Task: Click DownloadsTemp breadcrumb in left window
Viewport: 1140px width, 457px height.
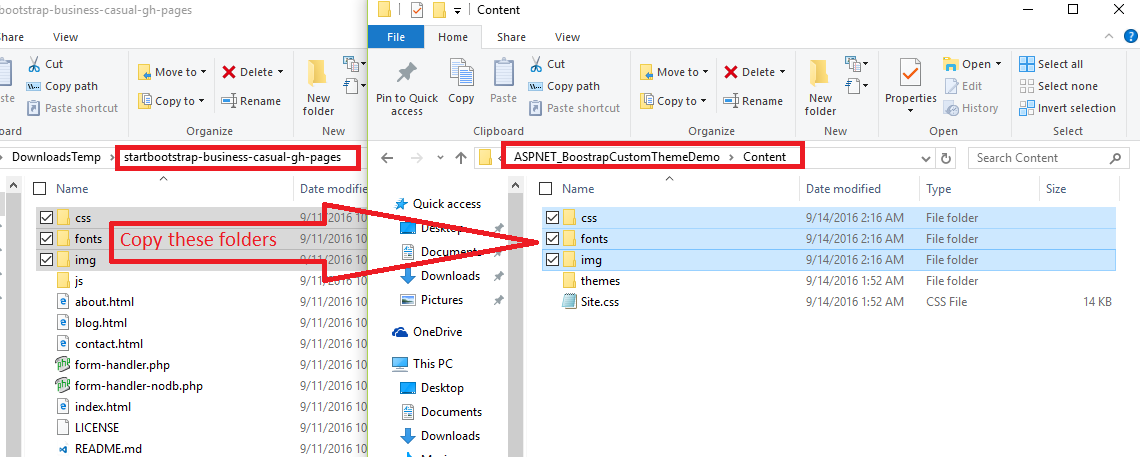Action: [x=57, y=157]
